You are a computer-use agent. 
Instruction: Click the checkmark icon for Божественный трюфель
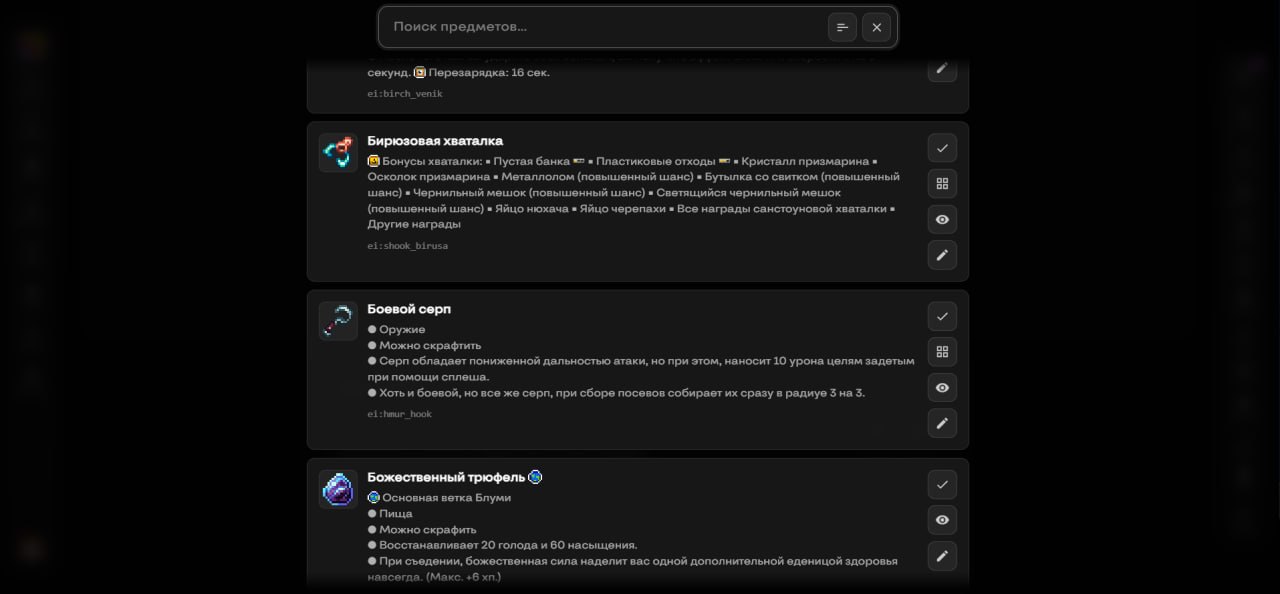coord(942,484)
